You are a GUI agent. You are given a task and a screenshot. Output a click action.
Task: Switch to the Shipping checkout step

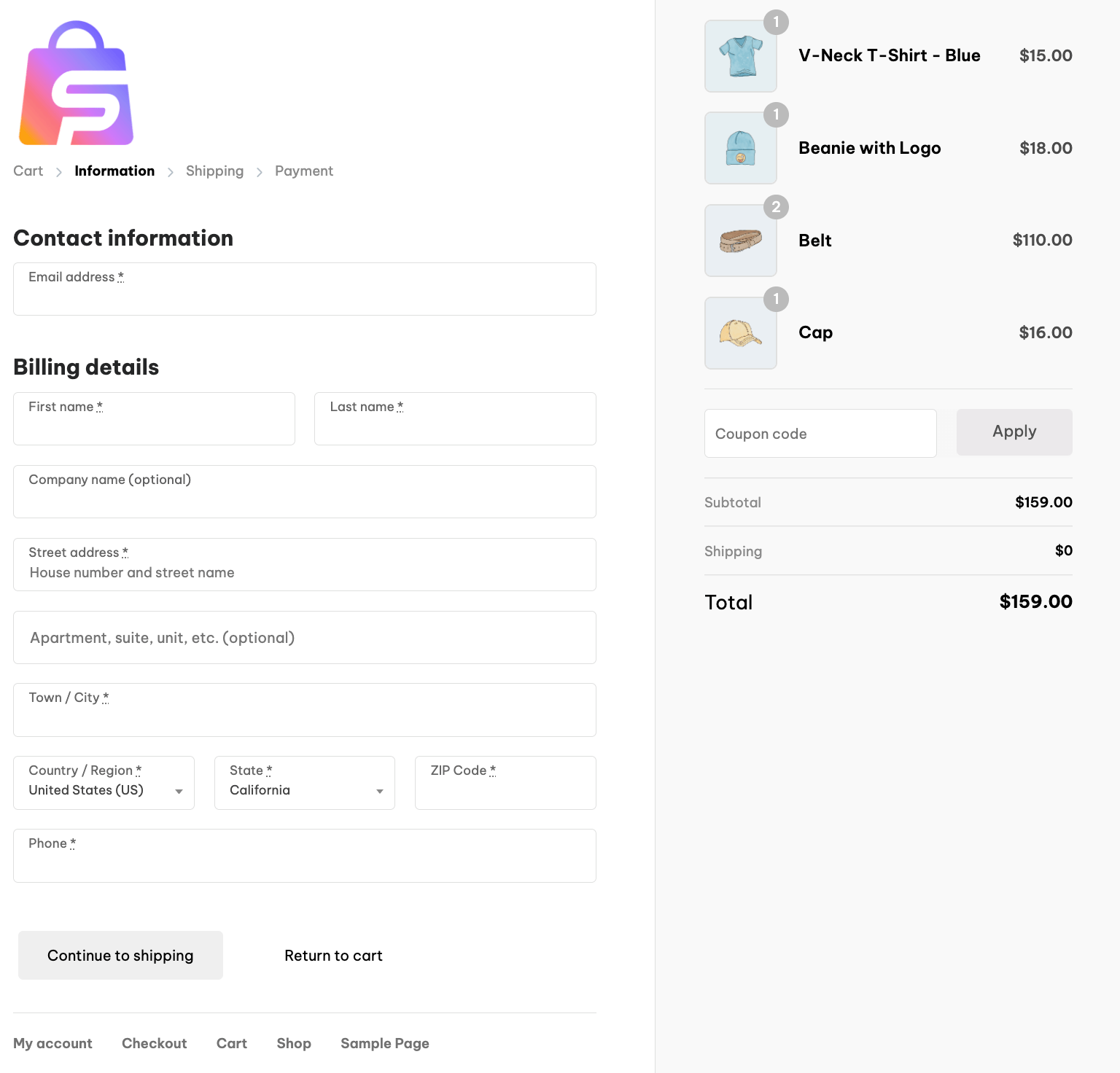click(x=214, y=171)
